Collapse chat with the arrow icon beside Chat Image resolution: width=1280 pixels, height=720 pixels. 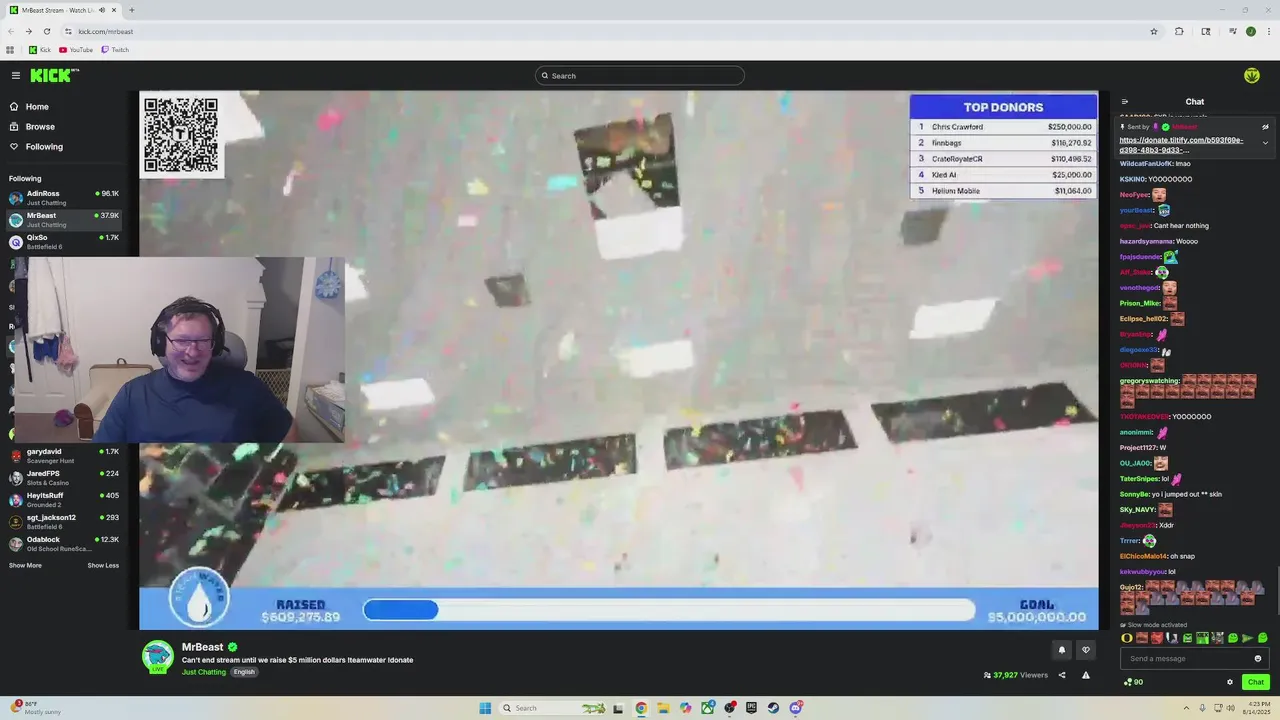pyautogui.click(x=1124, y=101)
